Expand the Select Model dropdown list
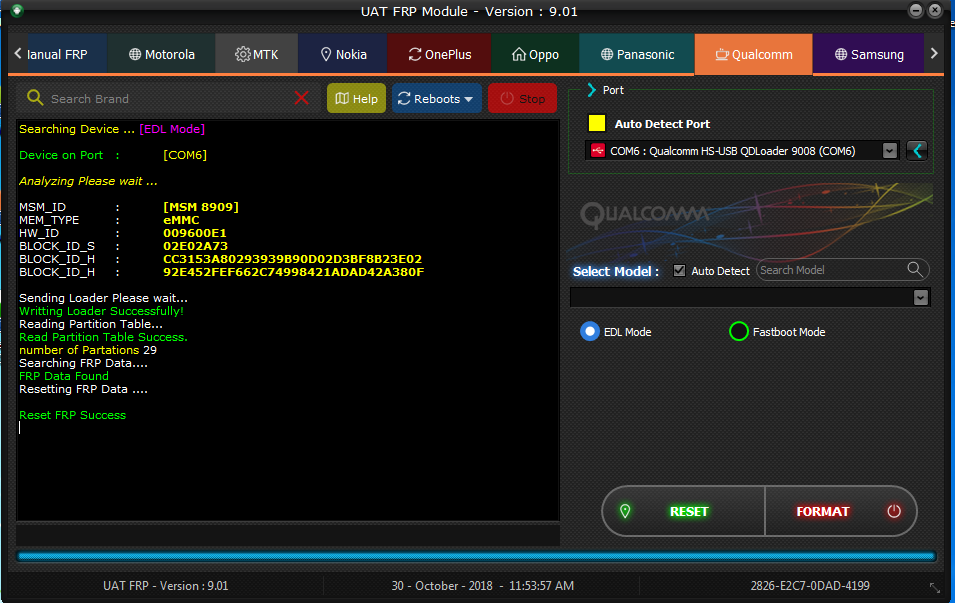Screen dimensions: 955x603 pos(920,298)
